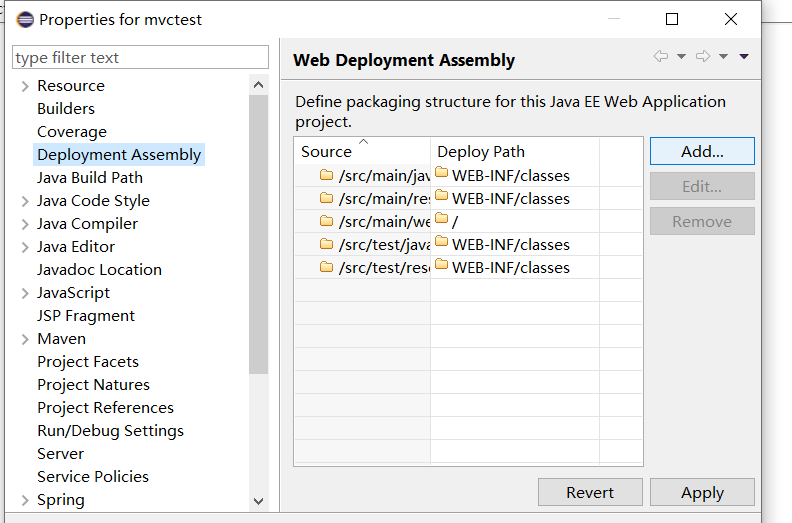
Task: Click folder icon for /src/test/resources source
Action: coord(326,267)
